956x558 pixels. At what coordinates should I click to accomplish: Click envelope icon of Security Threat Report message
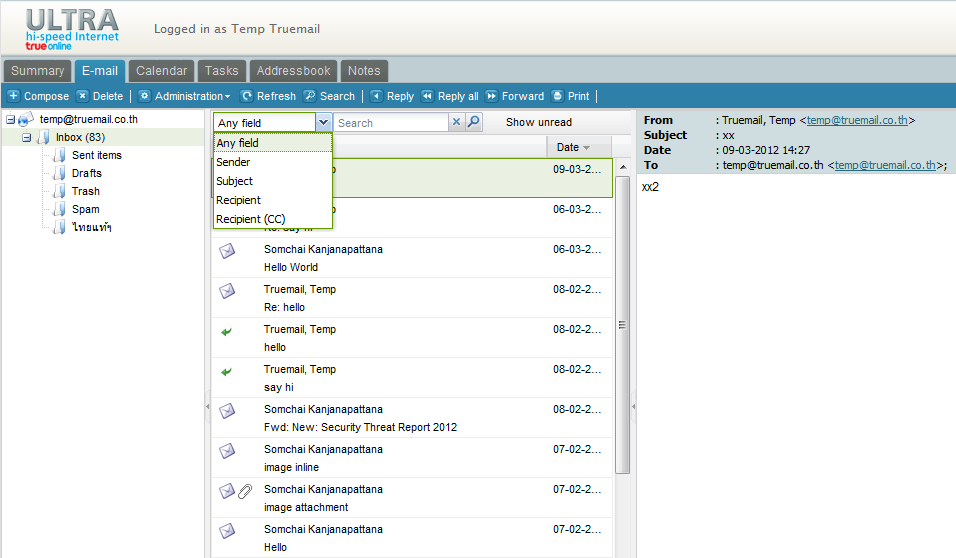point(227,410)
